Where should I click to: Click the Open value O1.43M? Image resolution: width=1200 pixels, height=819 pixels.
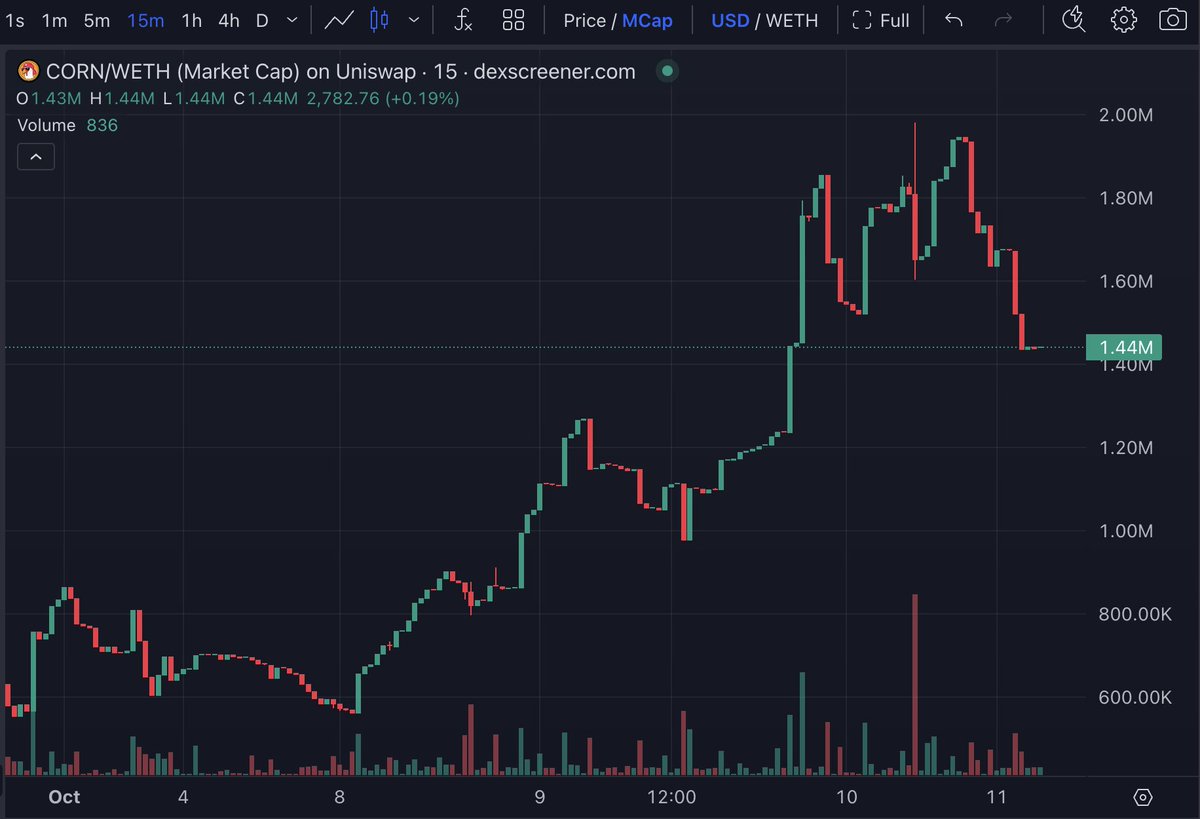(49, 98)
